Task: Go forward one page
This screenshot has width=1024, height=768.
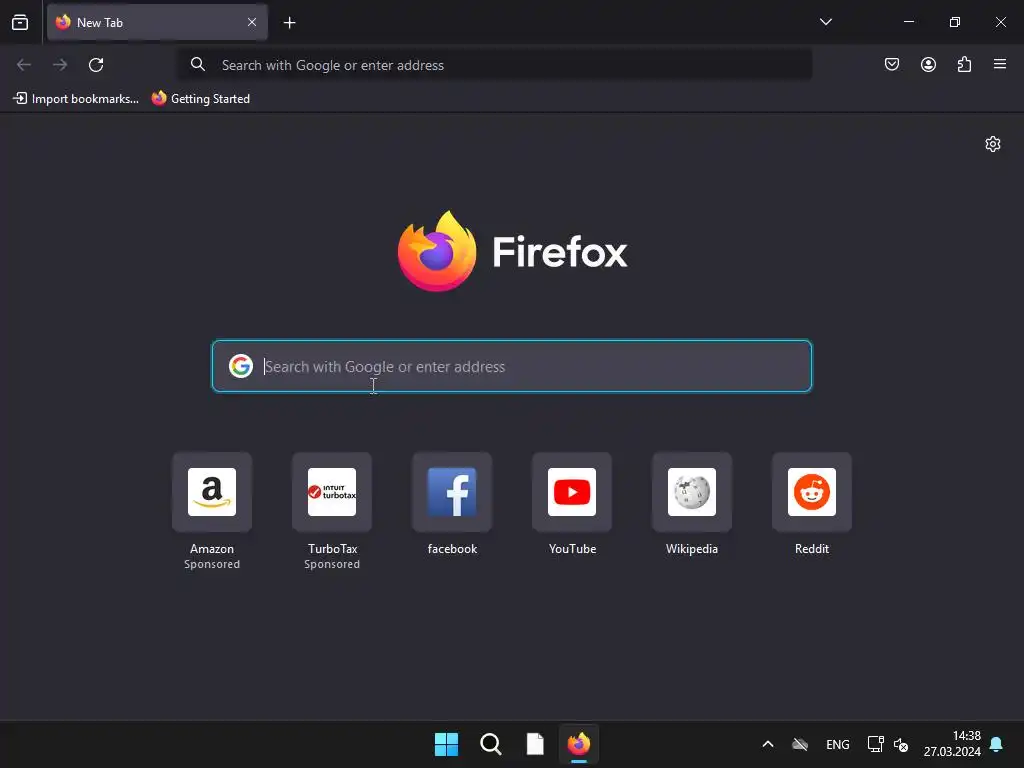Action: [60, 65]
